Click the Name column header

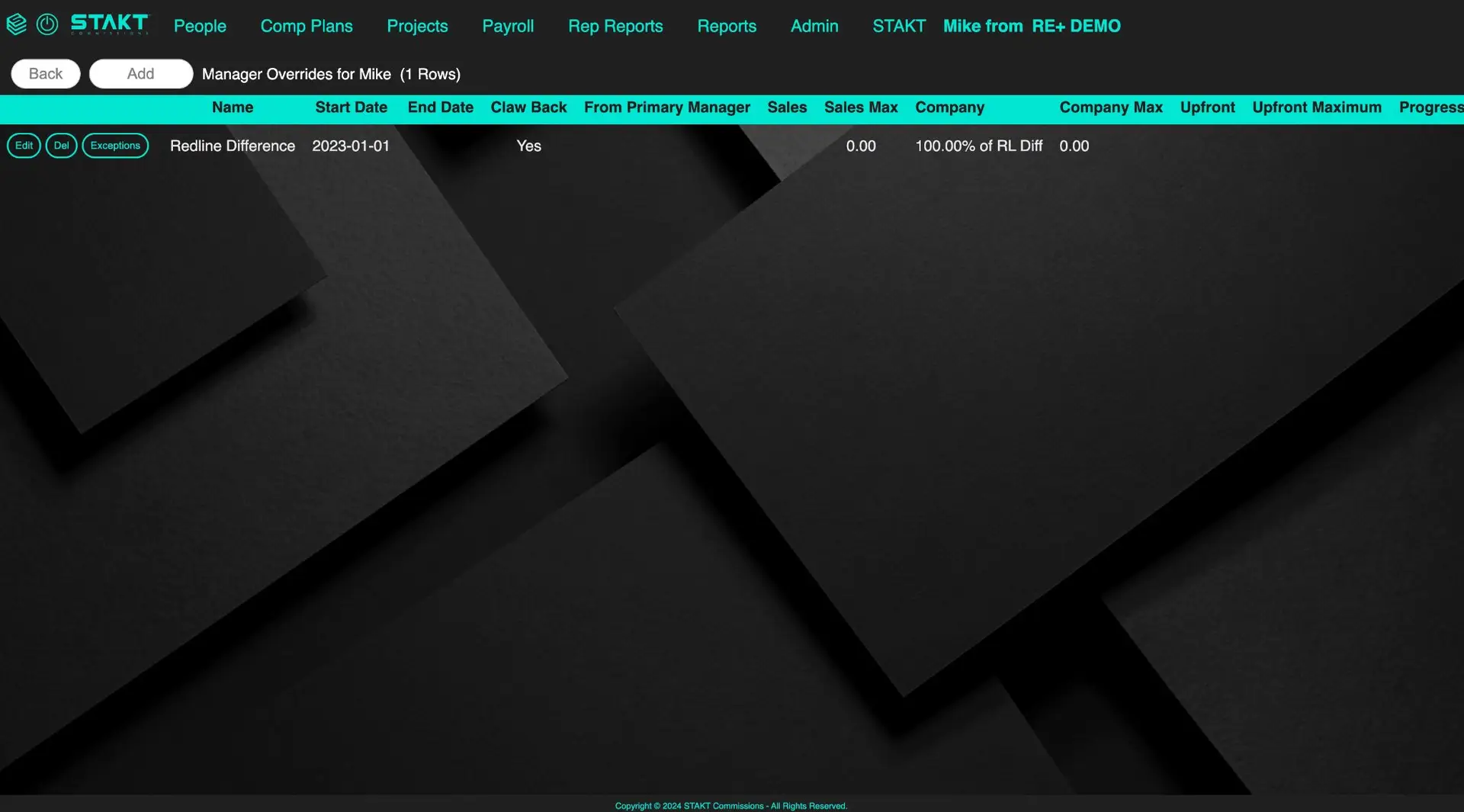[x=233, y=108]
